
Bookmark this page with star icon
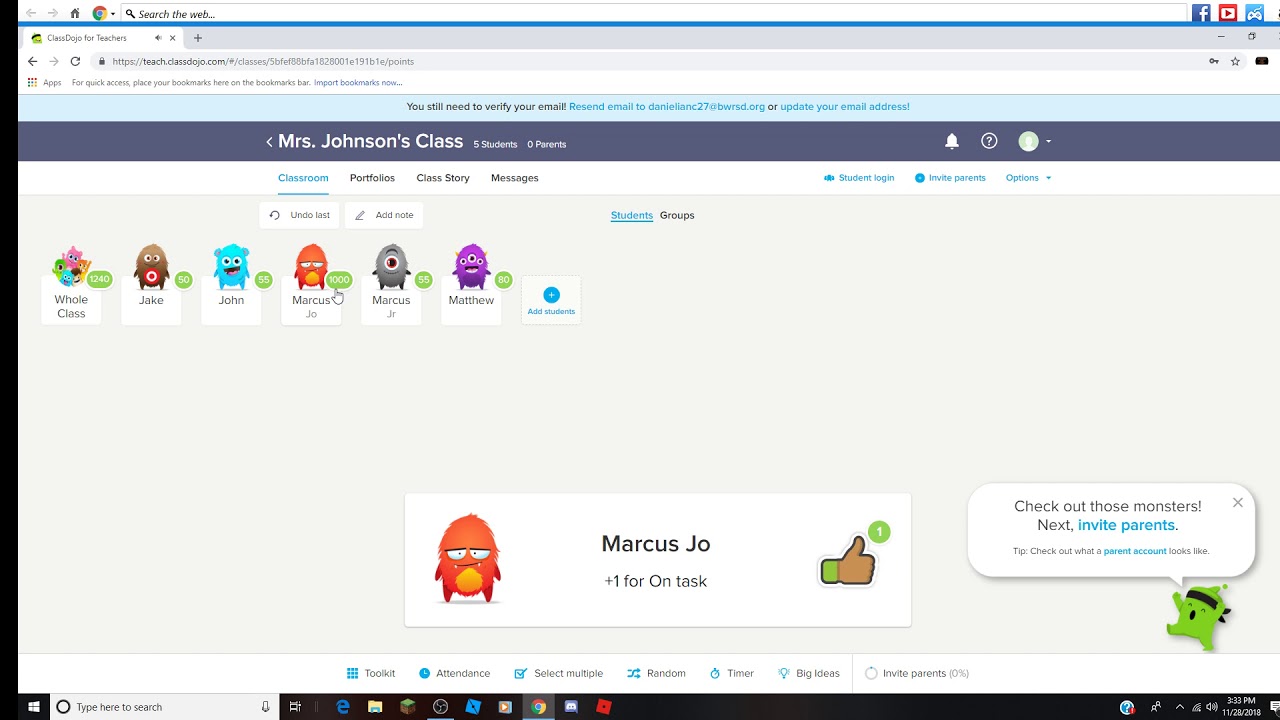(1235, 61)
